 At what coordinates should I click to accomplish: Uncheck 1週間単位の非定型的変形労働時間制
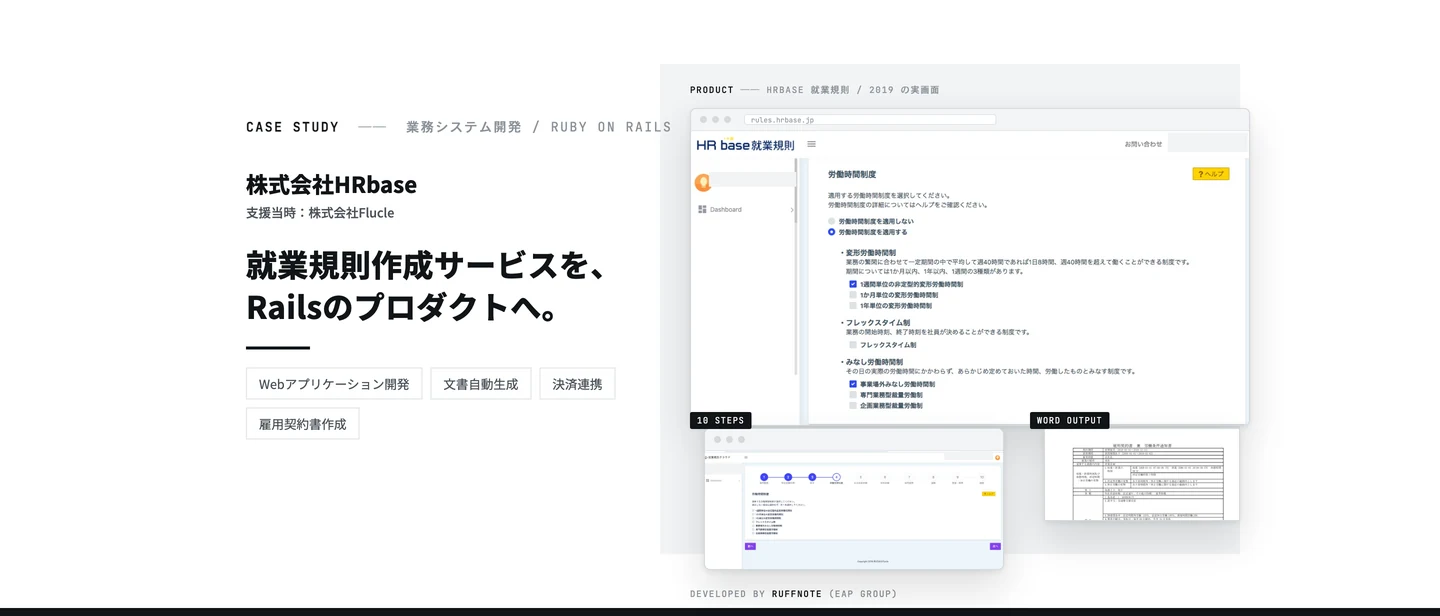[853, 284]
